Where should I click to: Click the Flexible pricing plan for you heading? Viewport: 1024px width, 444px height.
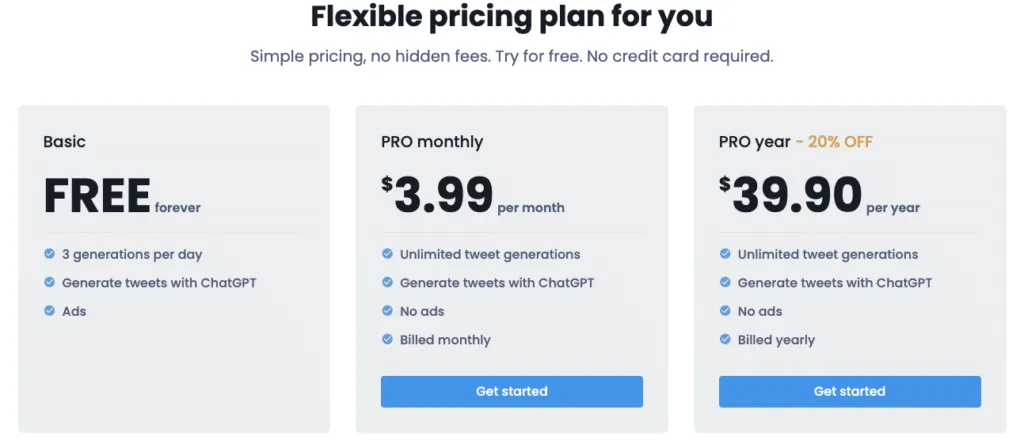[511, 18]
